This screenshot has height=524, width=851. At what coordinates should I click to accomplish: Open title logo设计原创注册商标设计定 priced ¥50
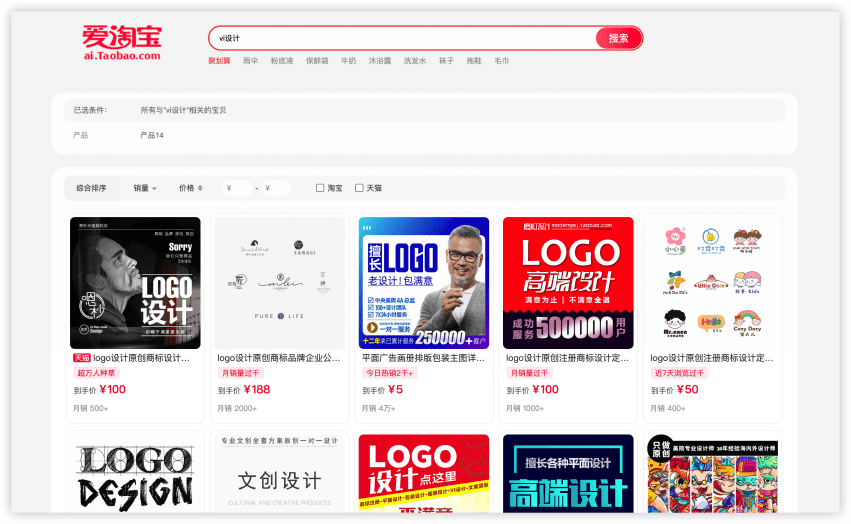click(x=712, y=358)
